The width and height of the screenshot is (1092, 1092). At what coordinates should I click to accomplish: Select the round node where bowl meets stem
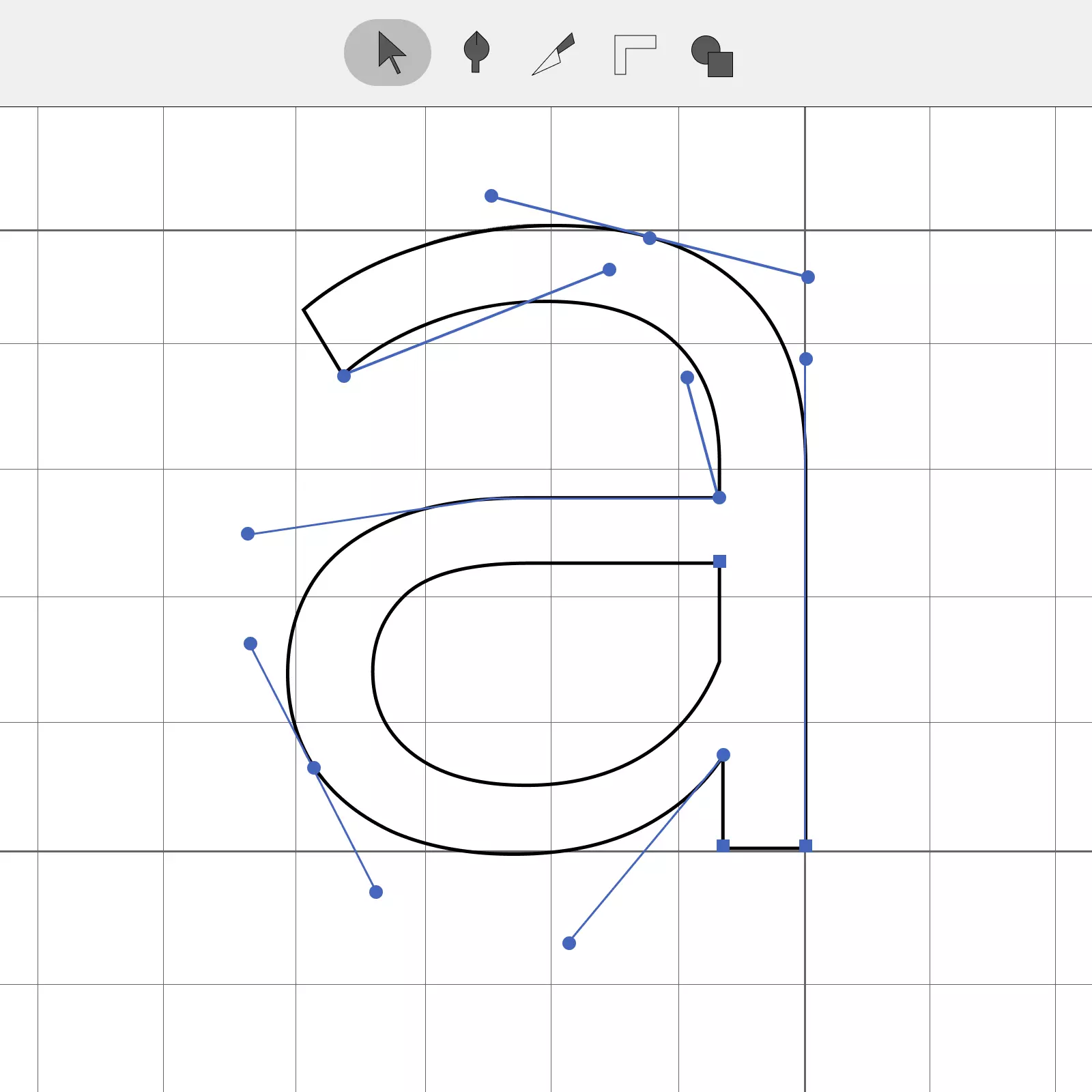pyautogui.click(x=723, y=755)
